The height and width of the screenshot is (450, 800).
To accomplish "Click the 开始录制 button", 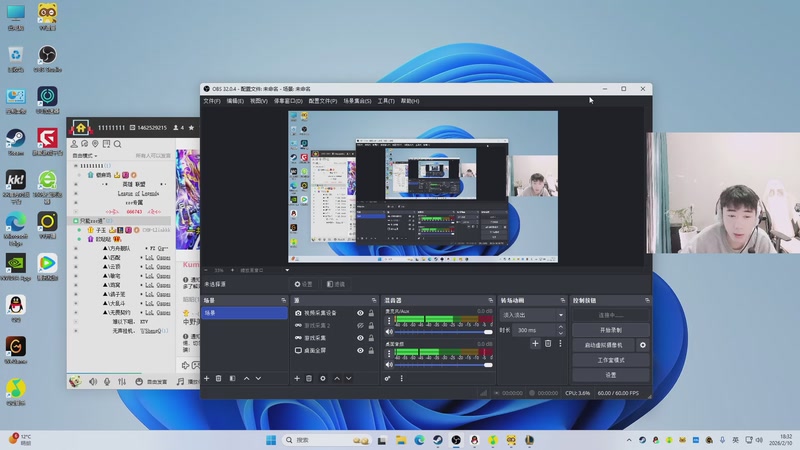I will tap(610, 329).
